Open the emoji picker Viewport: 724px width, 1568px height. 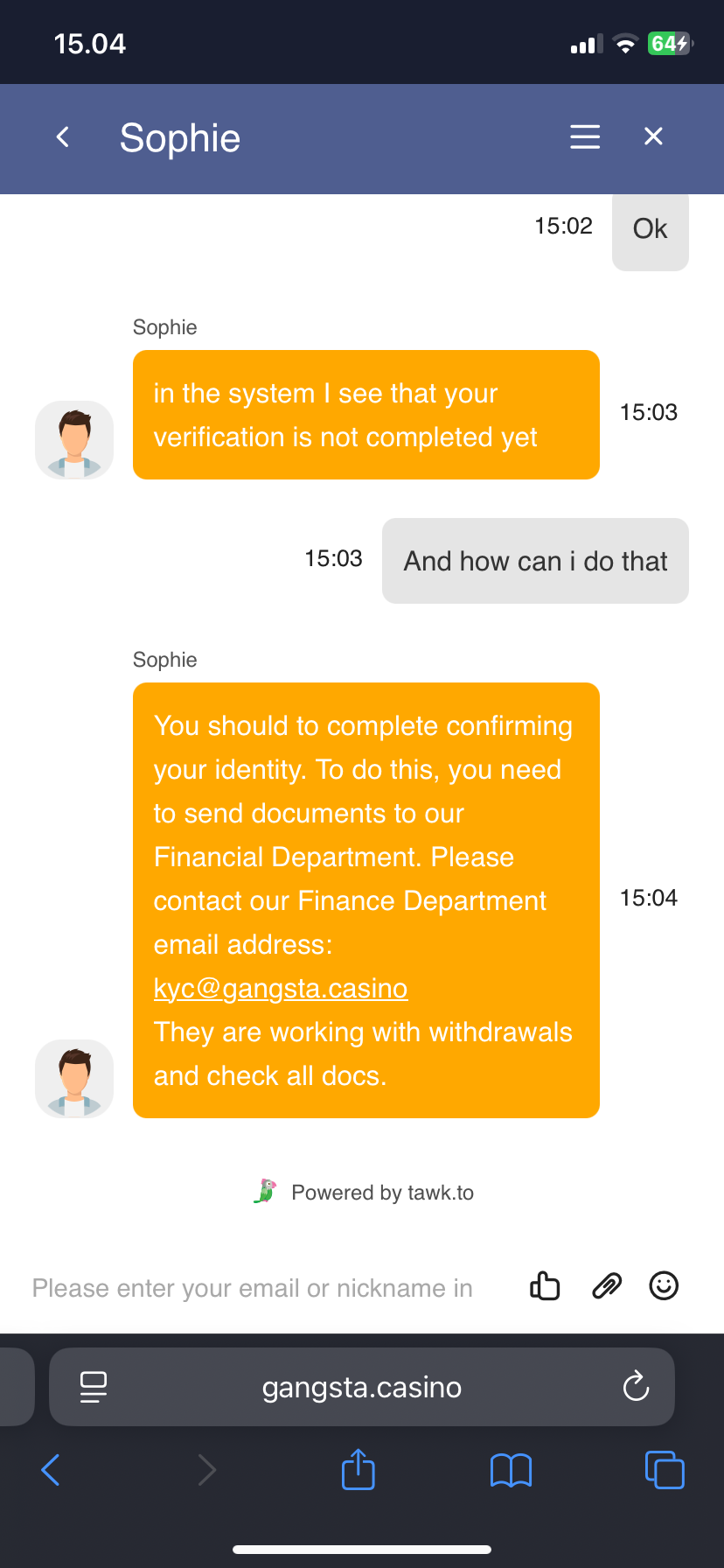pyautogui.click(x=664, y=1286)
